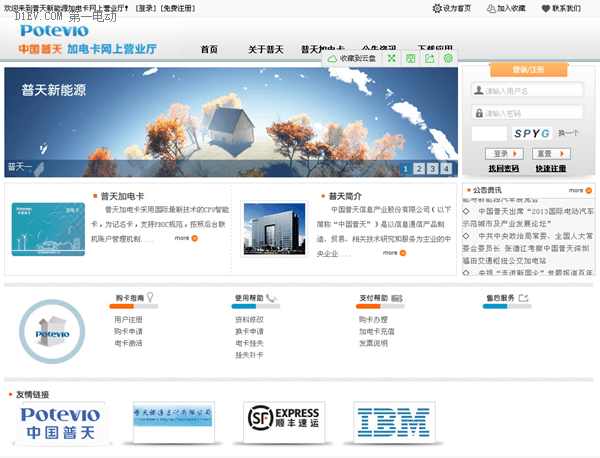Click the 设为首页 gear icon
Screen dimensions: 600x458
(437, 8)
